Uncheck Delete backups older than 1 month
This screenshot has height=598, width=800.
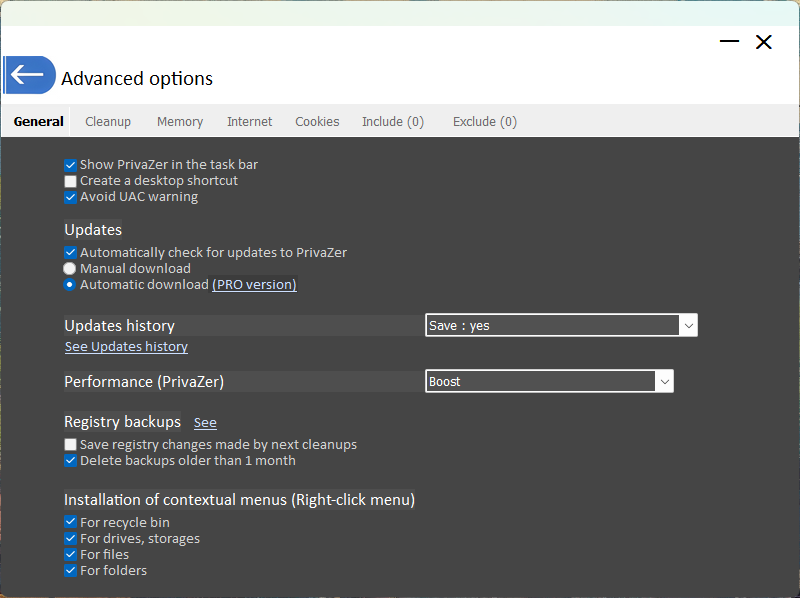70,461
